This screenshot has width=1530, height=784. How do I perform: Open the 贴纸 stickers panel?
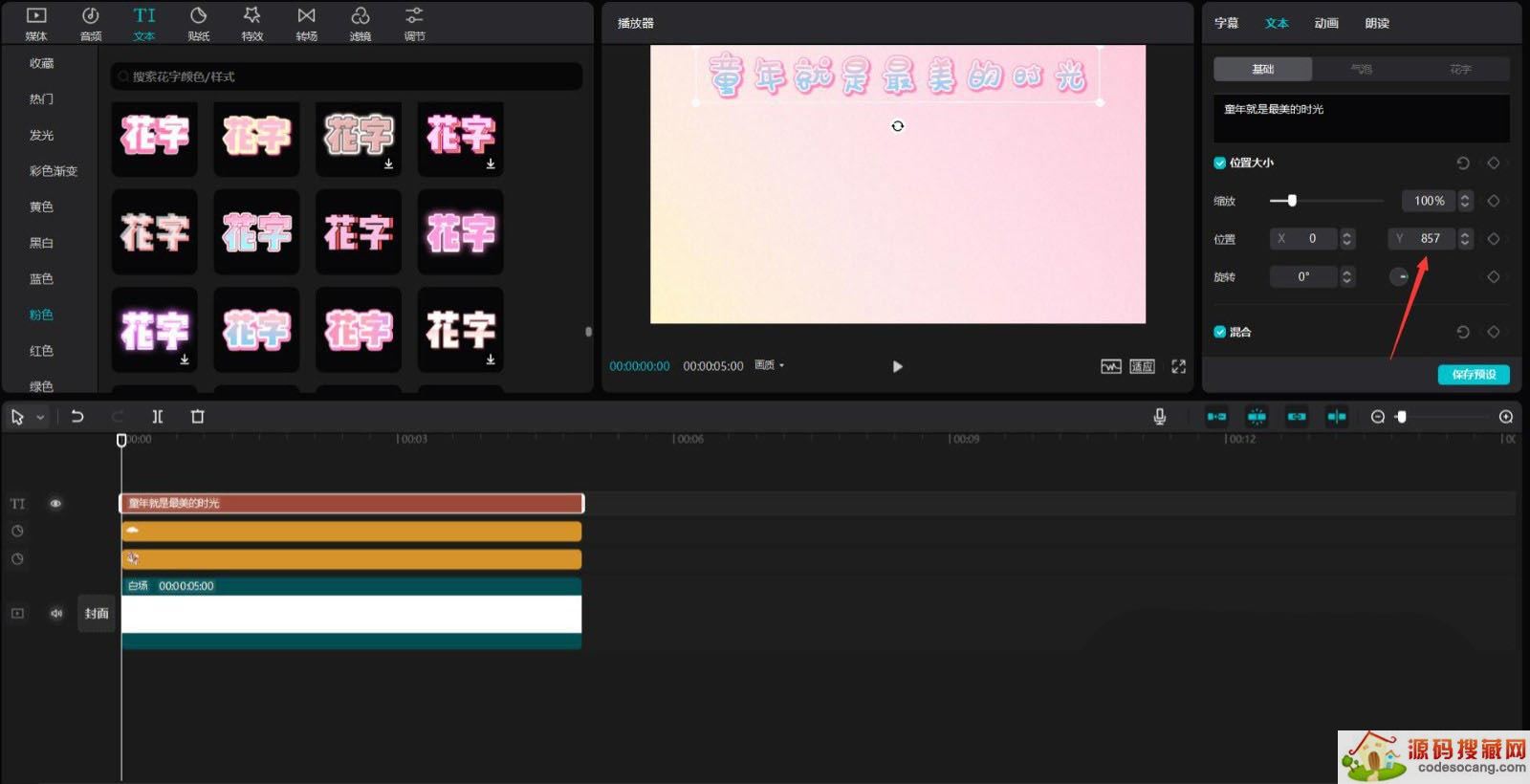click(198, 23)
